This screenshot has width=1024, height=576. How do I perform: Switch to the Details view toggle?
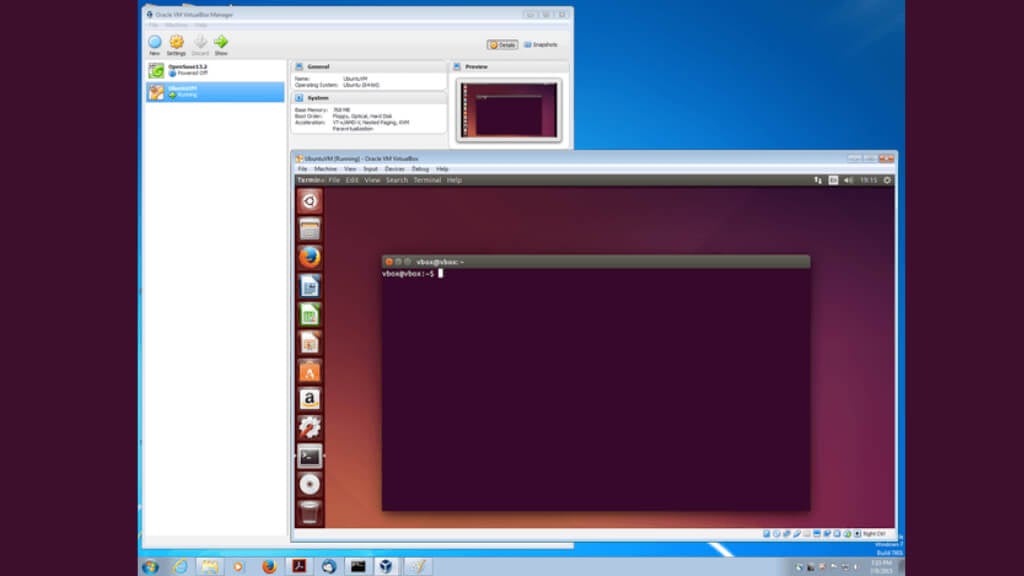[x=503, y=45]
